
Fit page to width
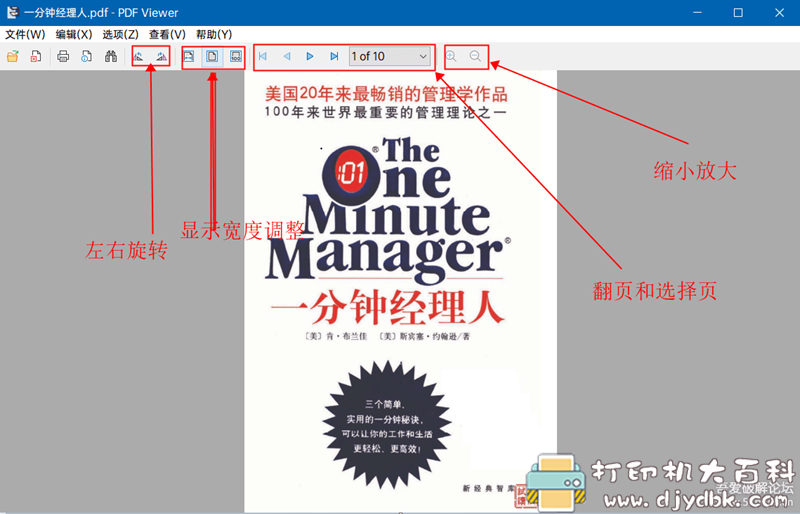tap(189, 56)
